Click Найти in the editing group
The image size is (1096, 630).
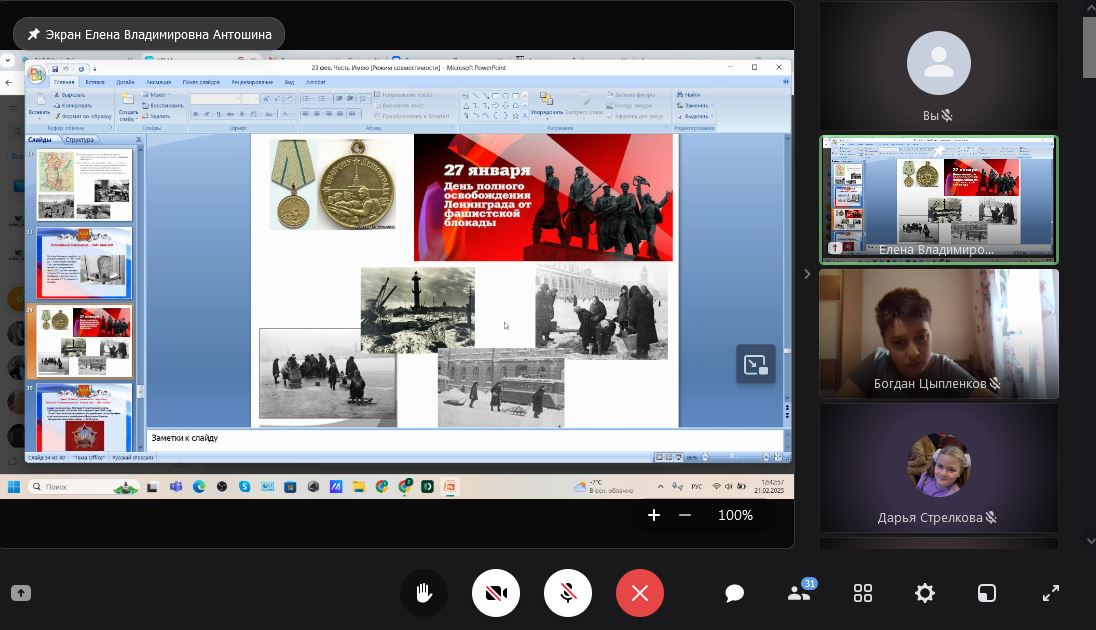[688, 94]
